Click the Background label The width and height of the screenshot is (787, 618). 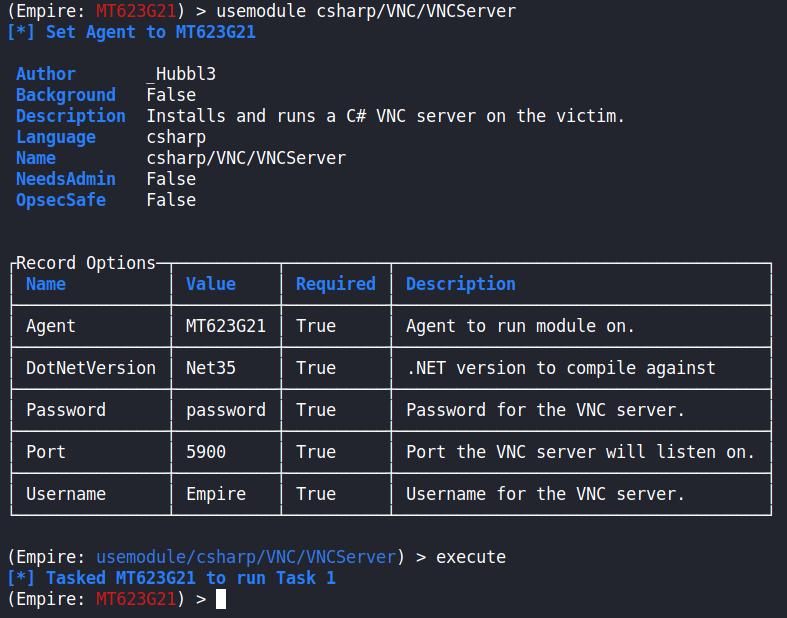(66, 95)
